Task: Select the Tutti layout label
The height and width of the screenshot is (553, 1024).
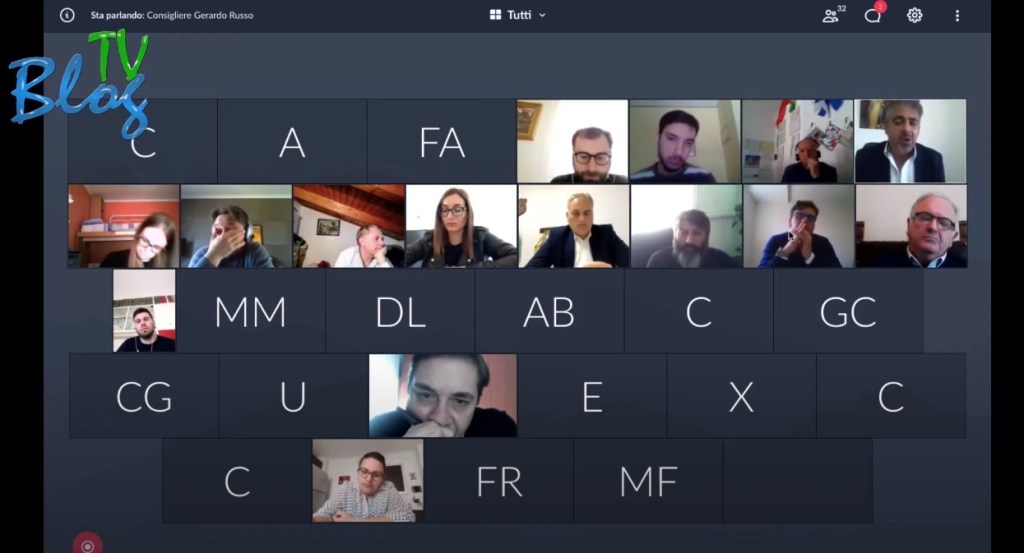Action: point(519,15)
